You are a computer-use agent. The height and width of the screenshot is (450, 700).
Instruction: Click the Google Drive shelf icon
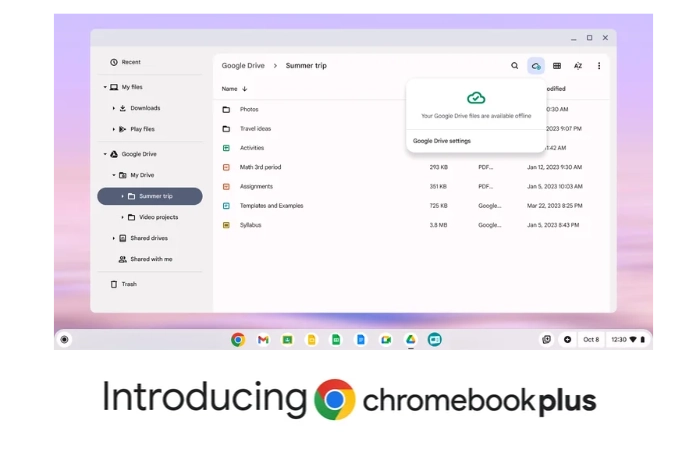pyautogui.click(x=410, y=340)
